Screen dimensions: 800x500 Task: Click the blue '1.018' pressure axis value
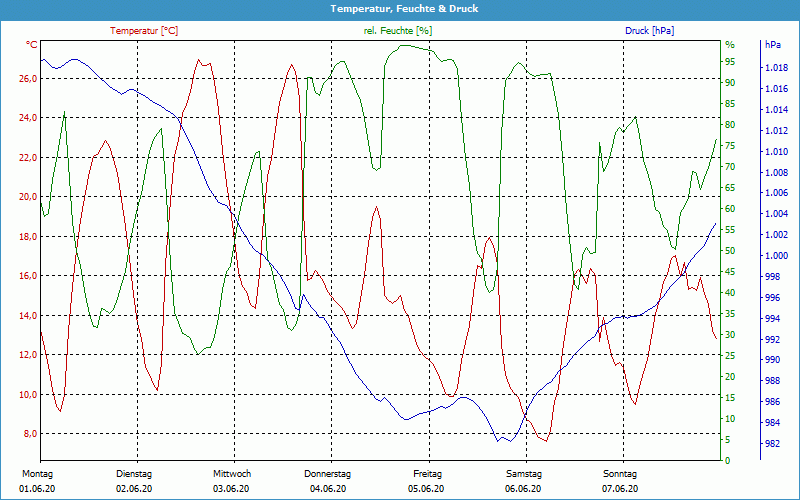tap(777, 68)
